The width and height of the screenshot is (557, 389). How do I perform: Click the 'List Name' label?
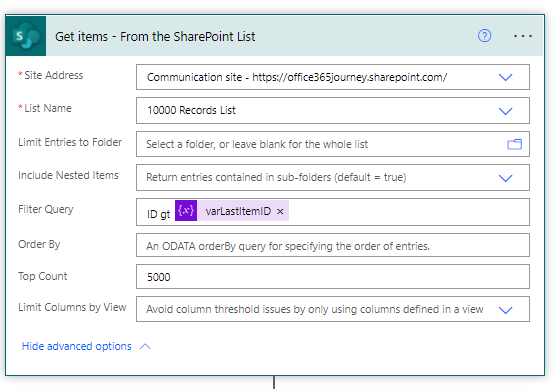click(x=48, y=108)
